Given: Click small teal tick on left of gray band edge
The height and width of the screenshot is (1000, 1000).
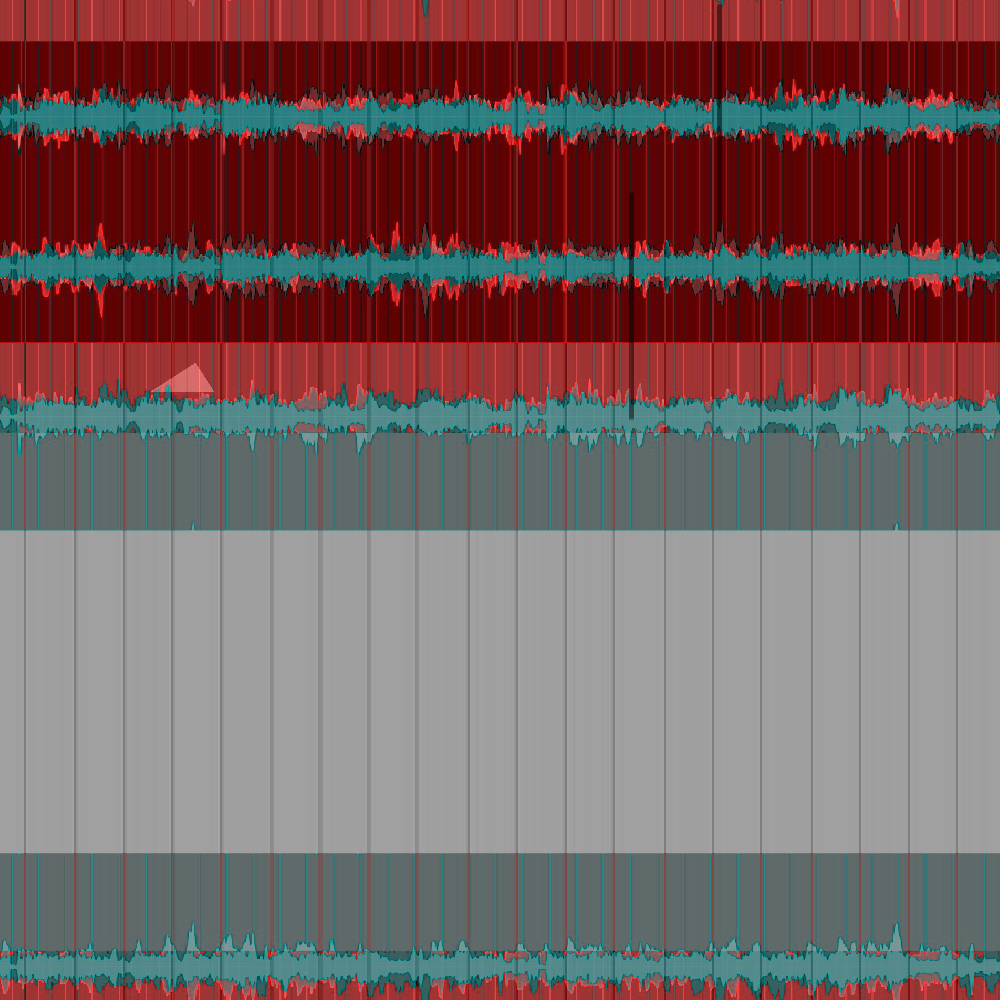Looking at the screenshot, I should [x=193, y=526].
